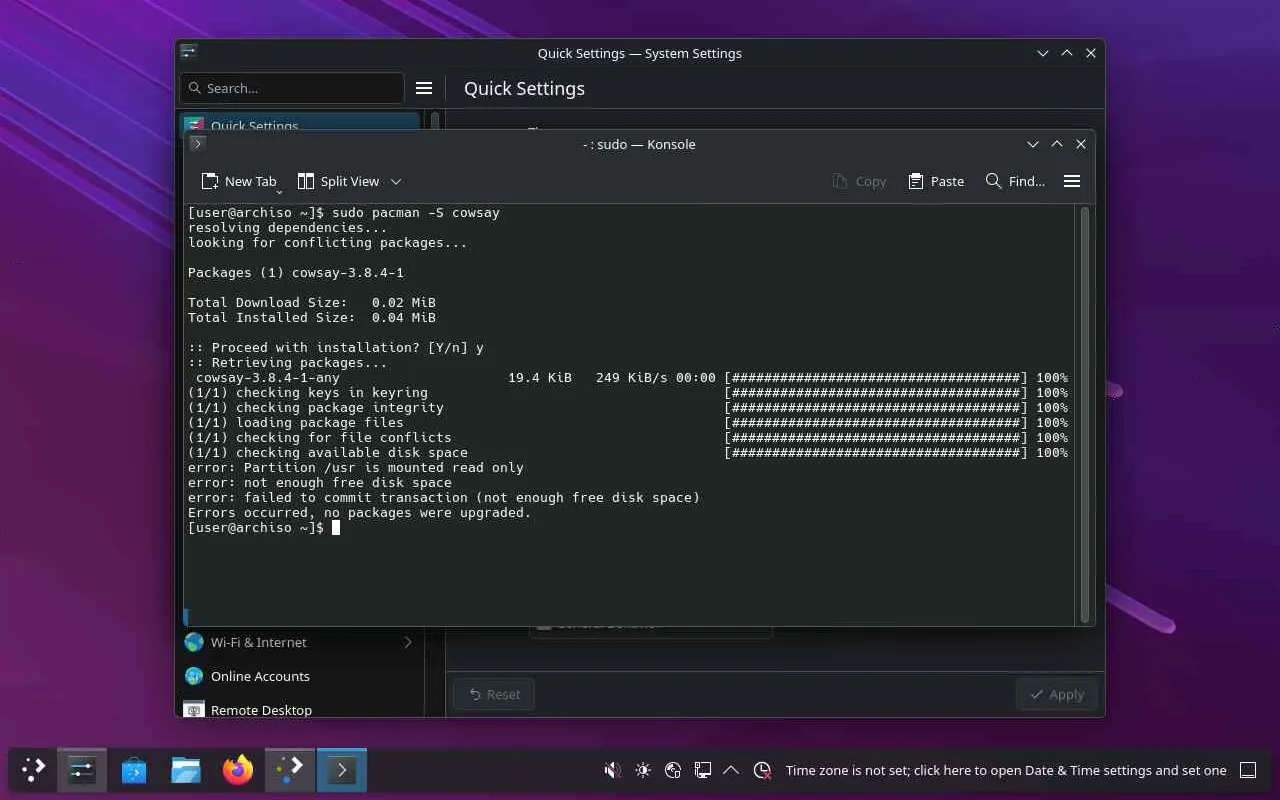
Task: Open the System Settings hamburger menu
Action: (424, 88)
